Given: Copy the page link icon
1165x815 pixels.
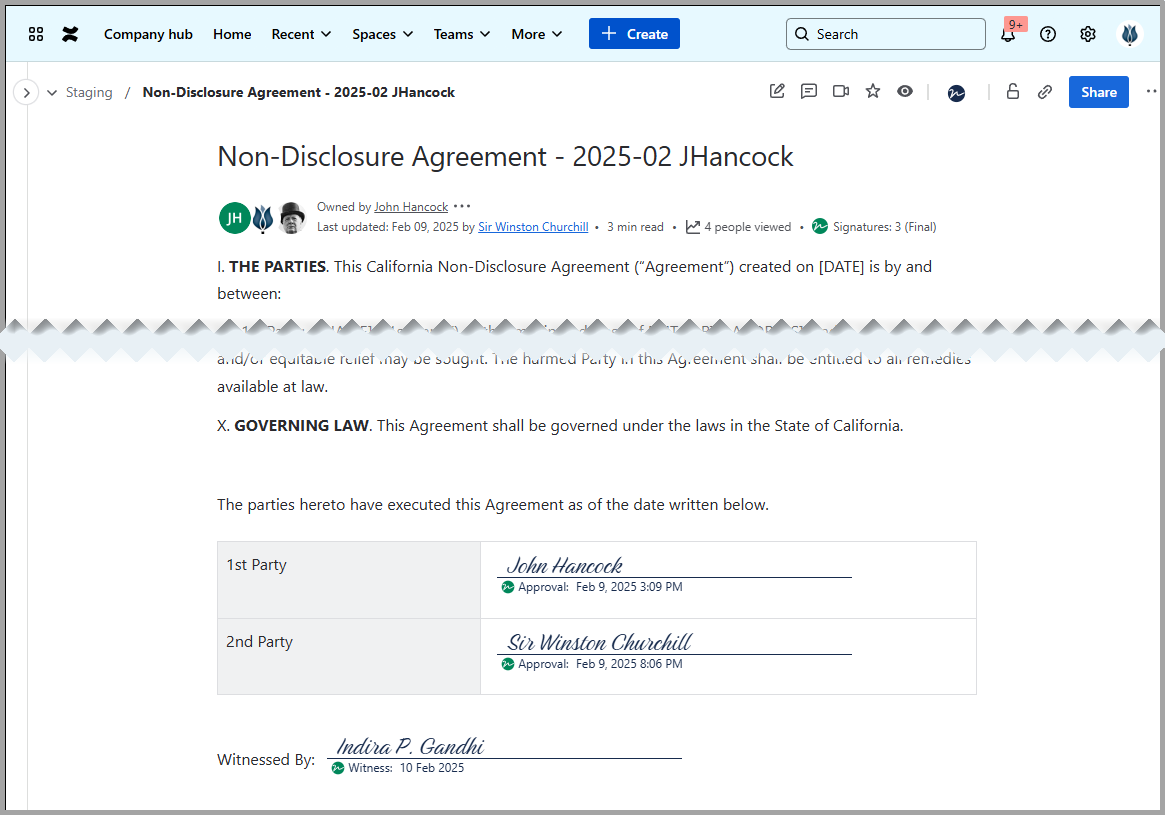Looking at the screenshot, I should (x=1045, y=92).
